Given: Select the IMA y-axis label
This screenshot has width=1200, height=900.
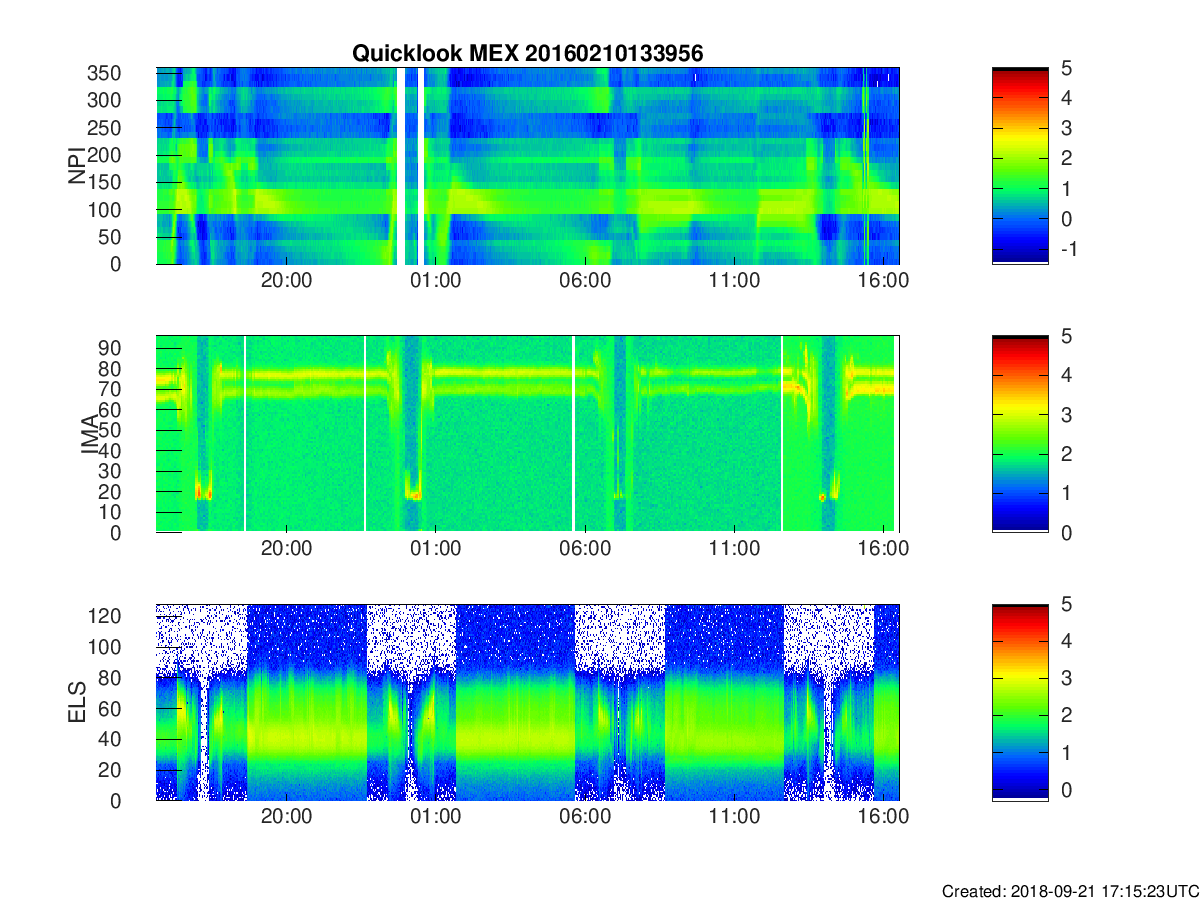Looking at the screenshot, I should (89, 434).
